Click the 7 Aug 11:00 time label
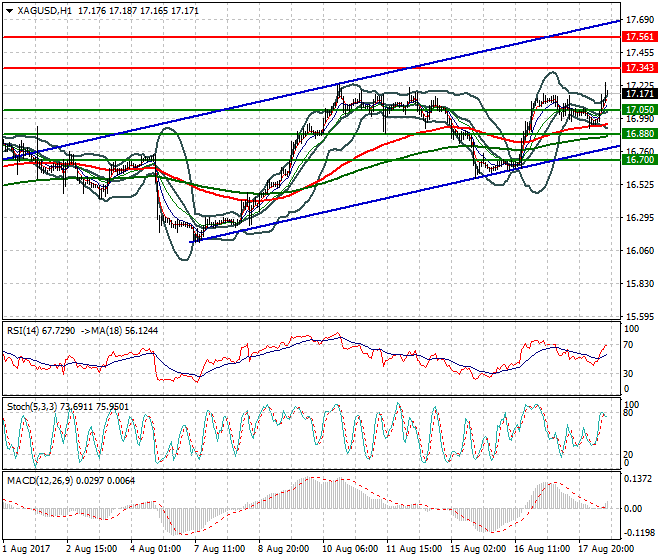Image resolution: width=660 pixels, height=560 pixels. [x=219, y=549]
